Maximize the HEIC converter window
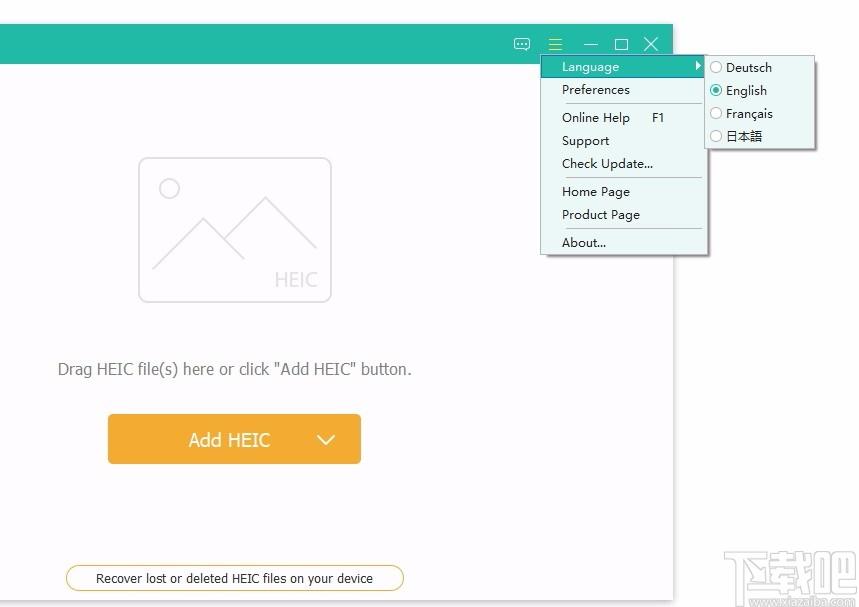This screenshot has width=859, height=607. (621, 44)
